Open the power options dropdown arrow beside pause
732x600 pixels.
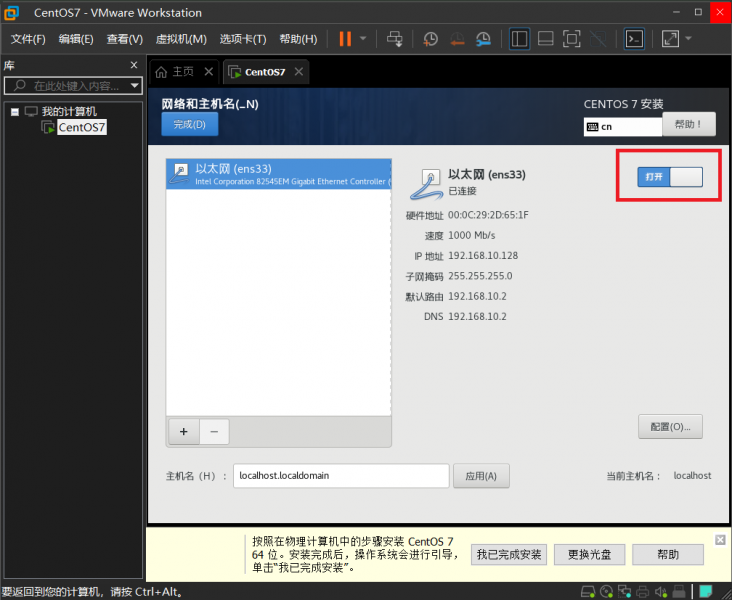(363, 39)
